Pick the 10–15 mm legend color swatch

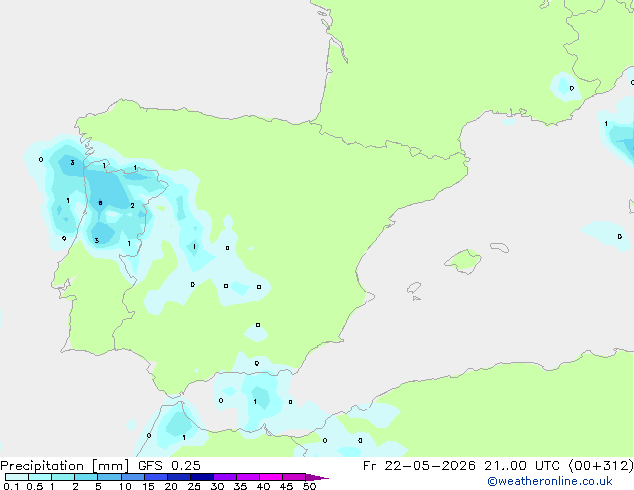tap(132, 477)
